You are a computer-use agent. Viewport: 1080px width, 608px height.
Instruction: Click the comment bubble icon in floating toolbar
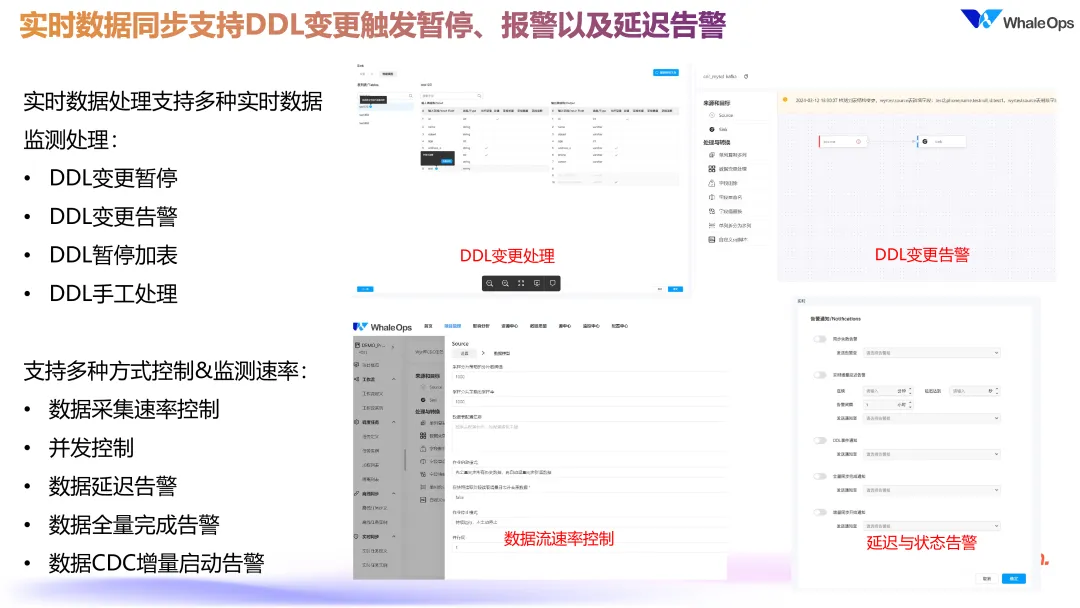[x=552, y=283]
